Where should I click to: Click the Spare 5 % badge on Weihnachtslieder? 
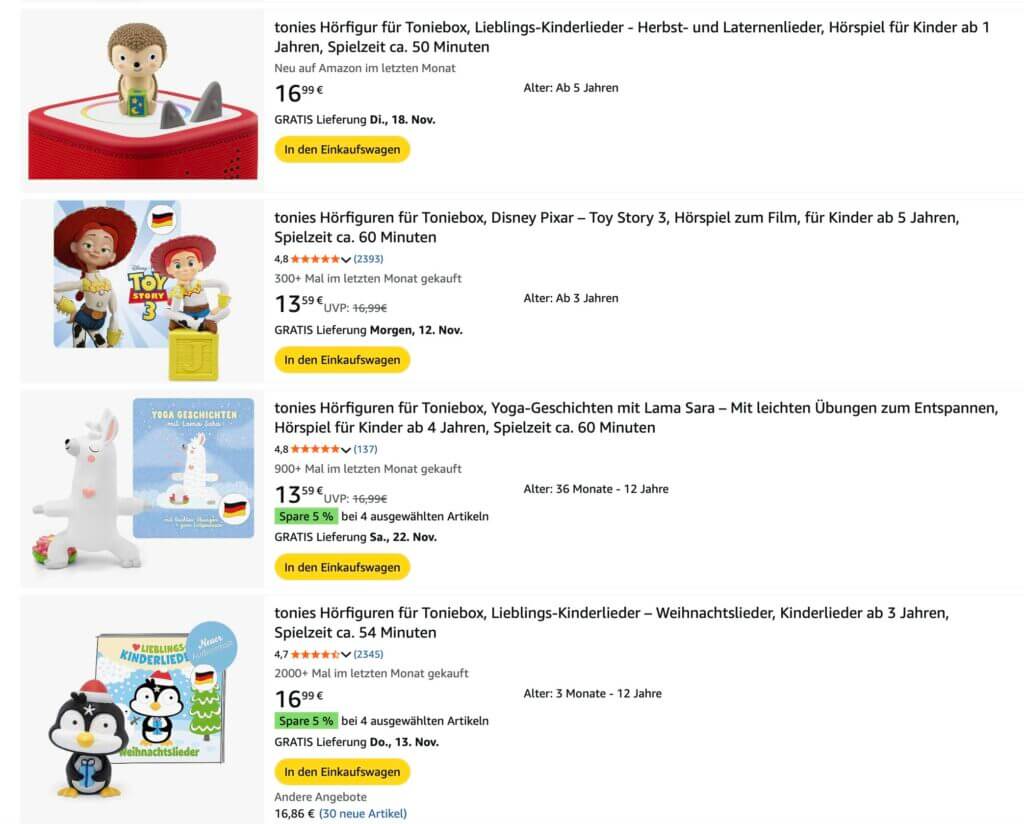click(305, 721)
